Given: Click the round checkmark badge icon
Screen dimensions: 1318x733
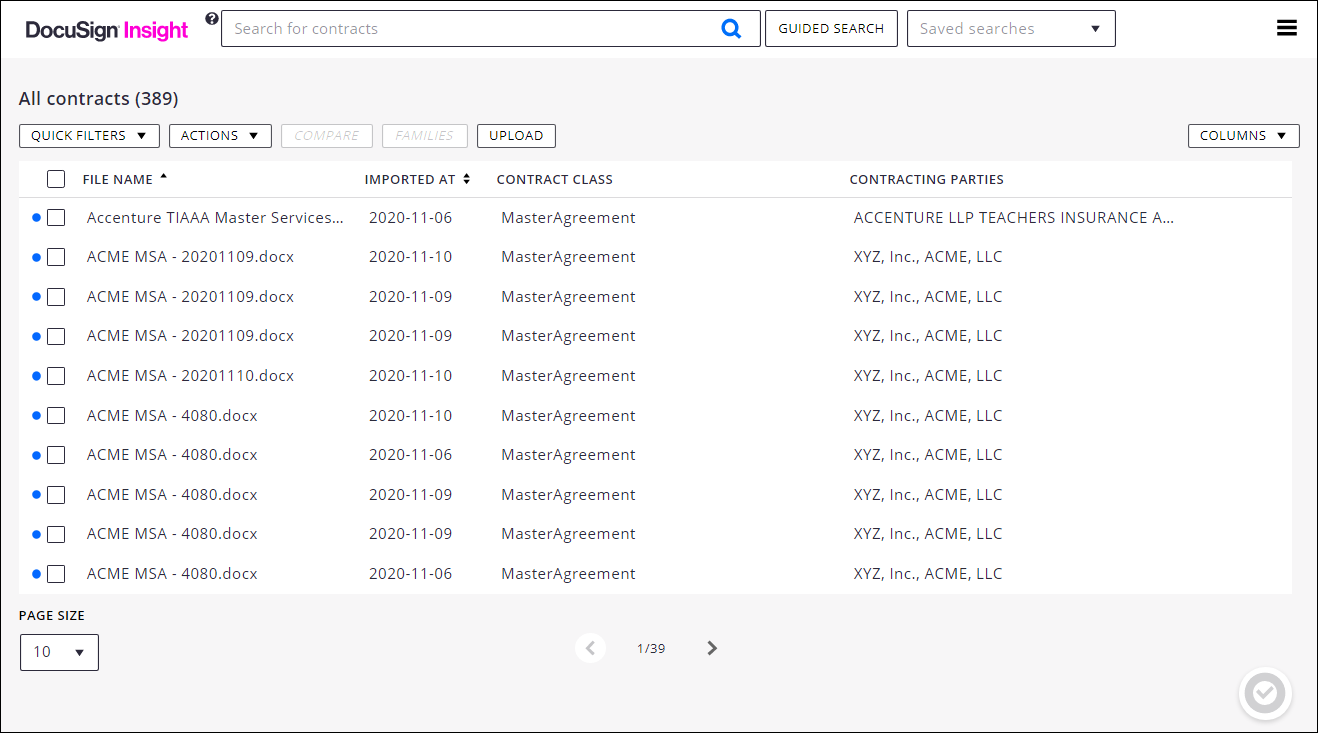Looking at the screenshot, I should (1265, 693).
